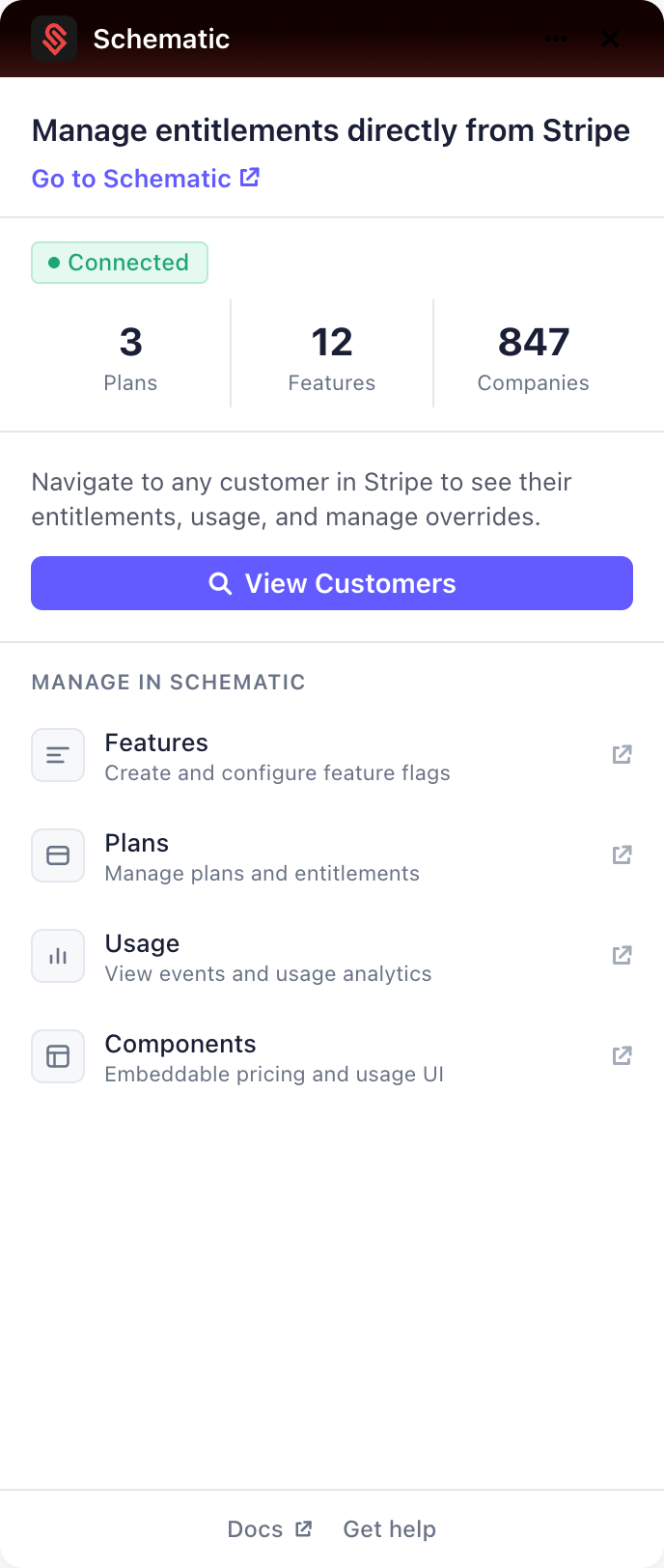664x1568 pixels.
Task: Click the Plans card icon
Action: (x=57, y=855)
